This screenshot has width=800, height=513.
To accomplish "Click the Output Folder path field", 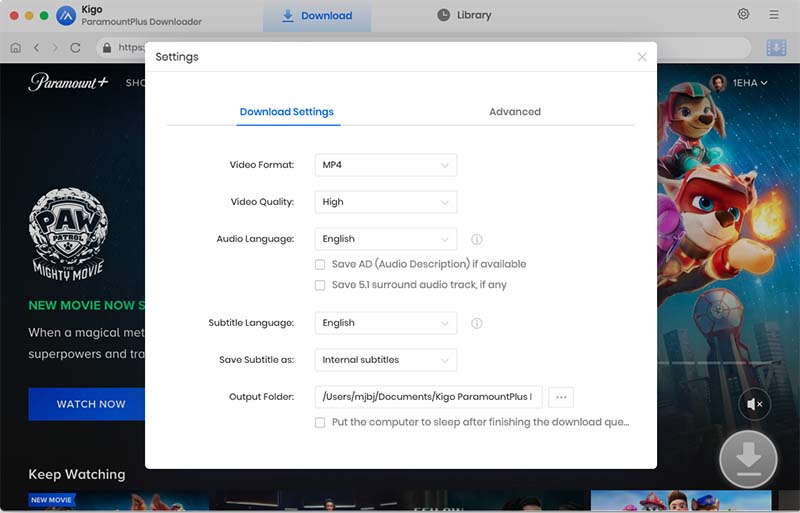I will tap(428, 397).
